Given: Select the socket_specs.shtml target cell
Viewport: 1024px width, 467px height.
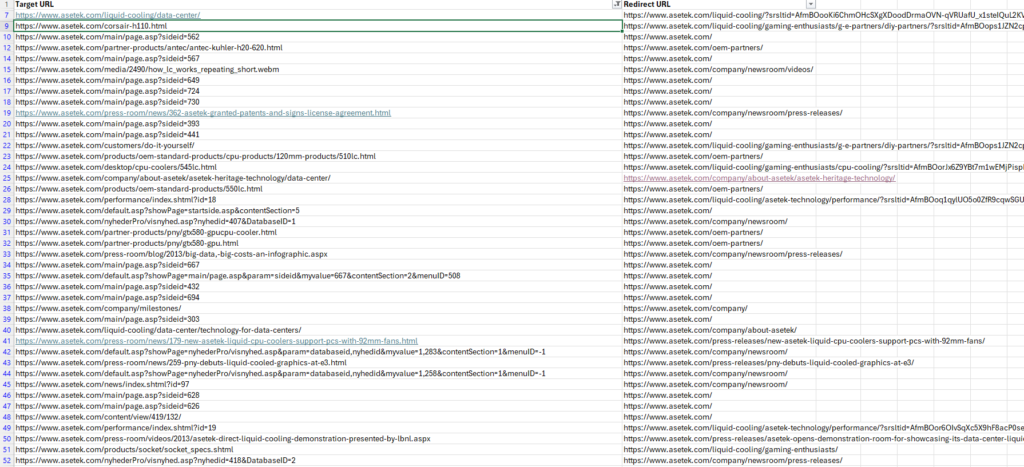Looking at the screenshot, I should point(317,449).
